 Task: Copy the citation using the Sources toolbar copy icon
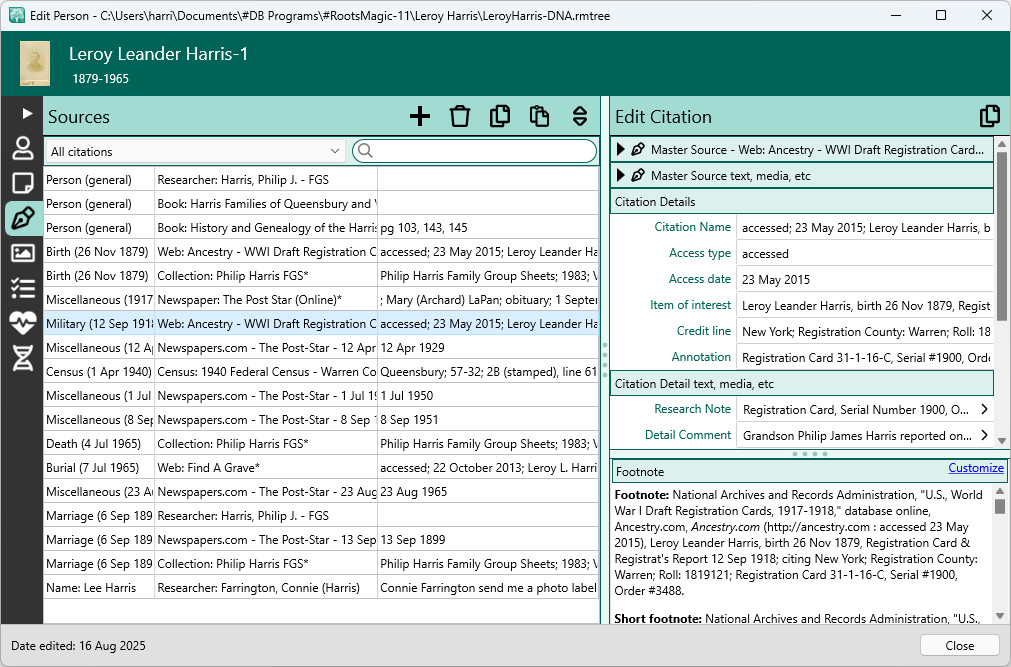tap(500, 116)
